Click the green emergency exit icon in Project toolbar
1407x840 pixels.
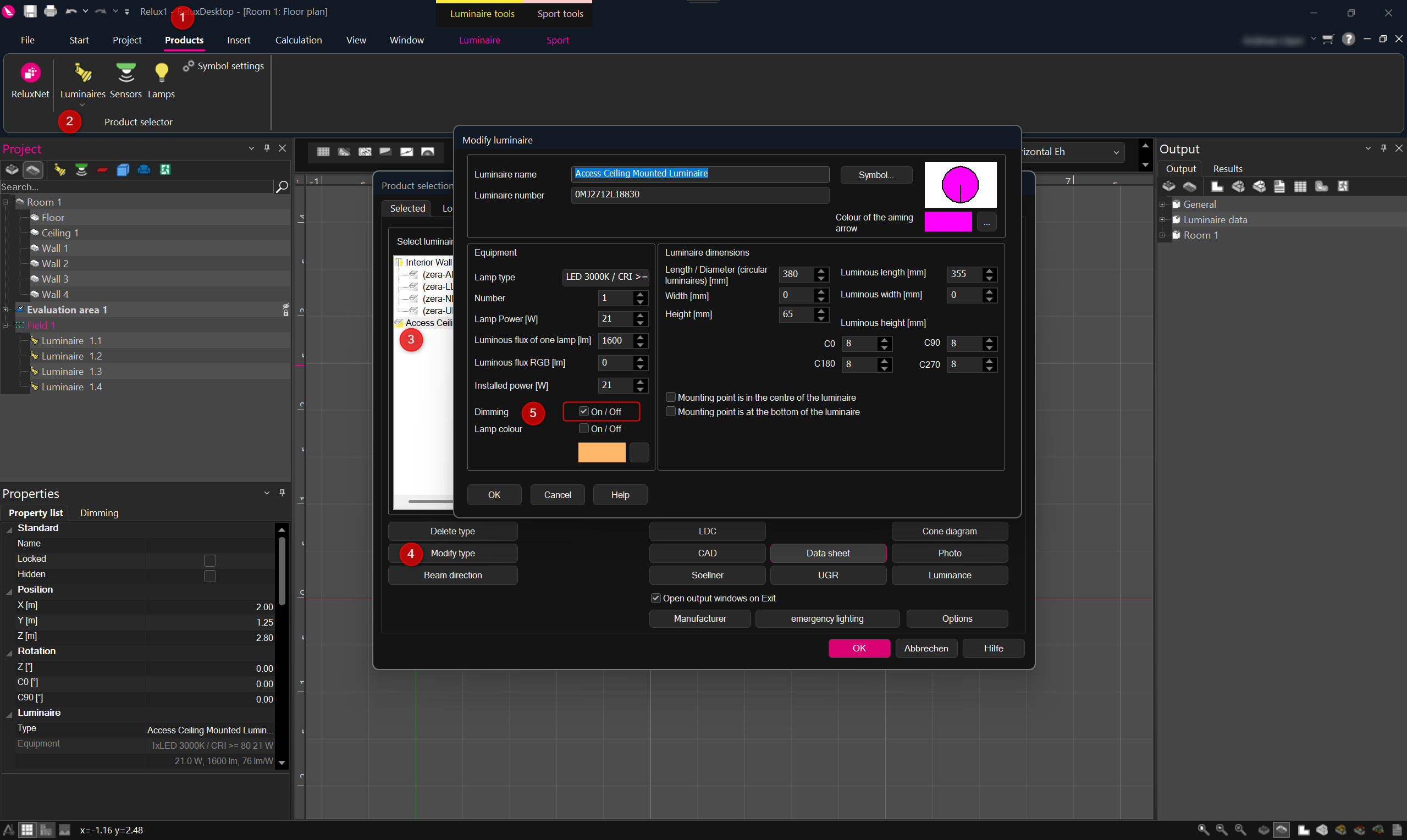pyautogui.click(x=165, y=170)
